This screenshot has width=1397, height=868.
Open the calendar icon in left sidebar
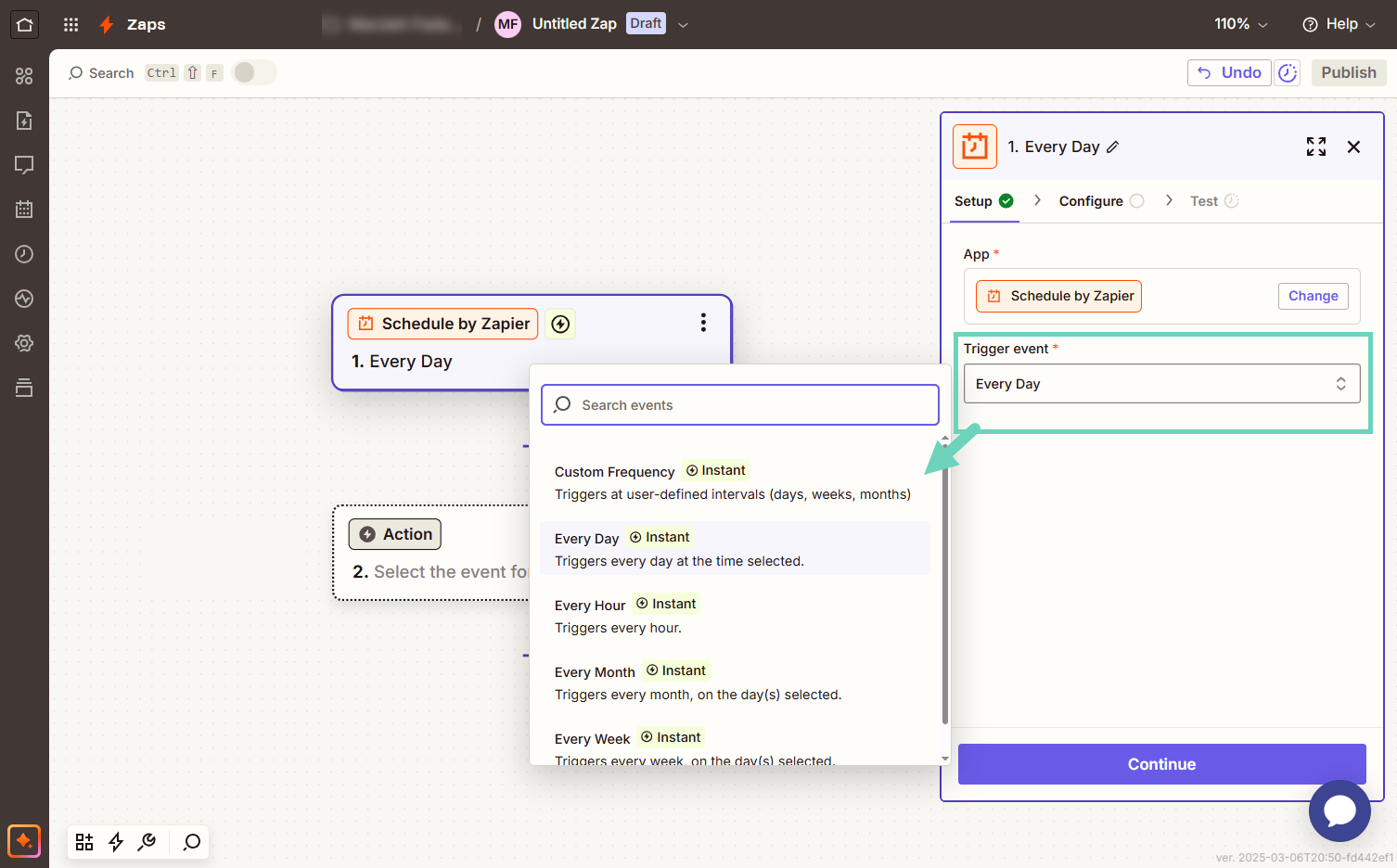click(x=24, y=210)
